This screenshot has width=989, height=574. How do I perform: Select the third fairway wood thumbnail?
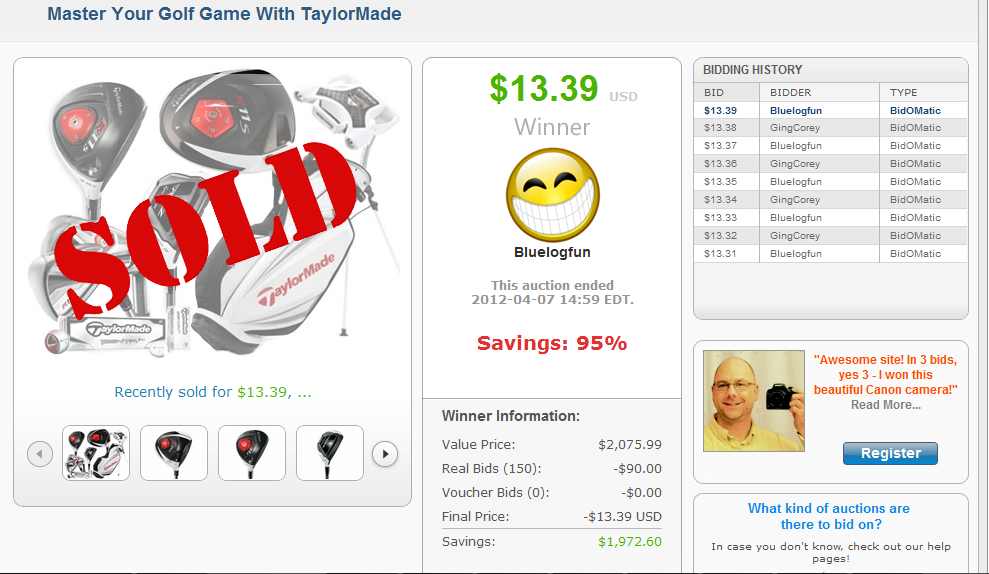(252, 453)
